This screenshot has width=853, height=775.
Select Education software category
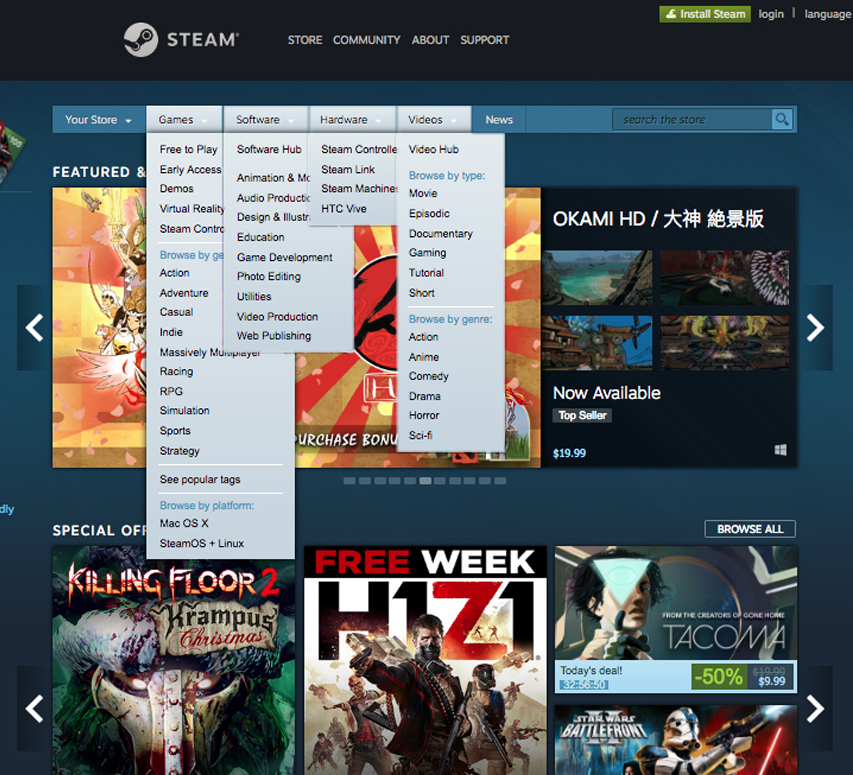coord(261,237)
